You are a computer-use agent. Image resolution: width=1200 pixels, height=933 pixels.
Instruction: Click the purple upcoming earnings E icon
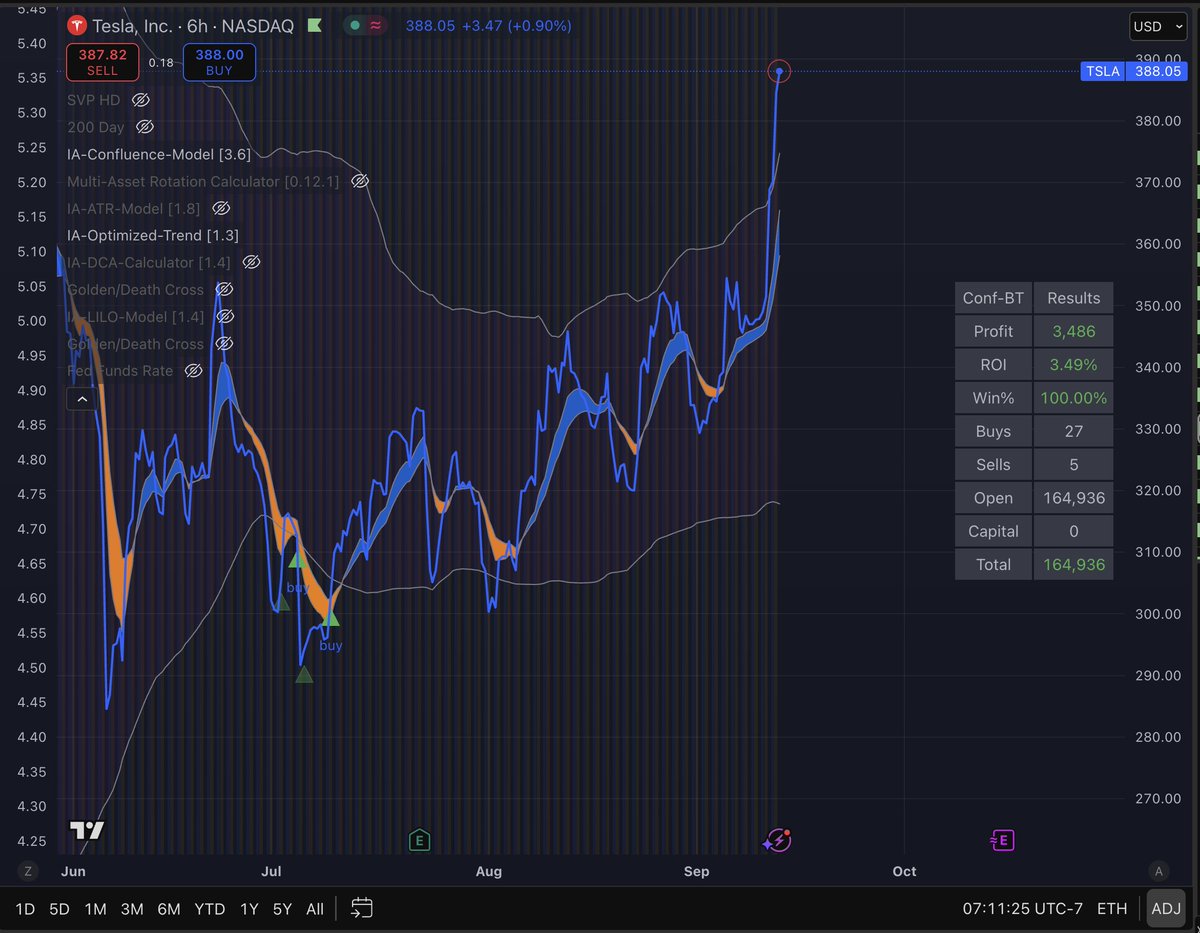1002,840
